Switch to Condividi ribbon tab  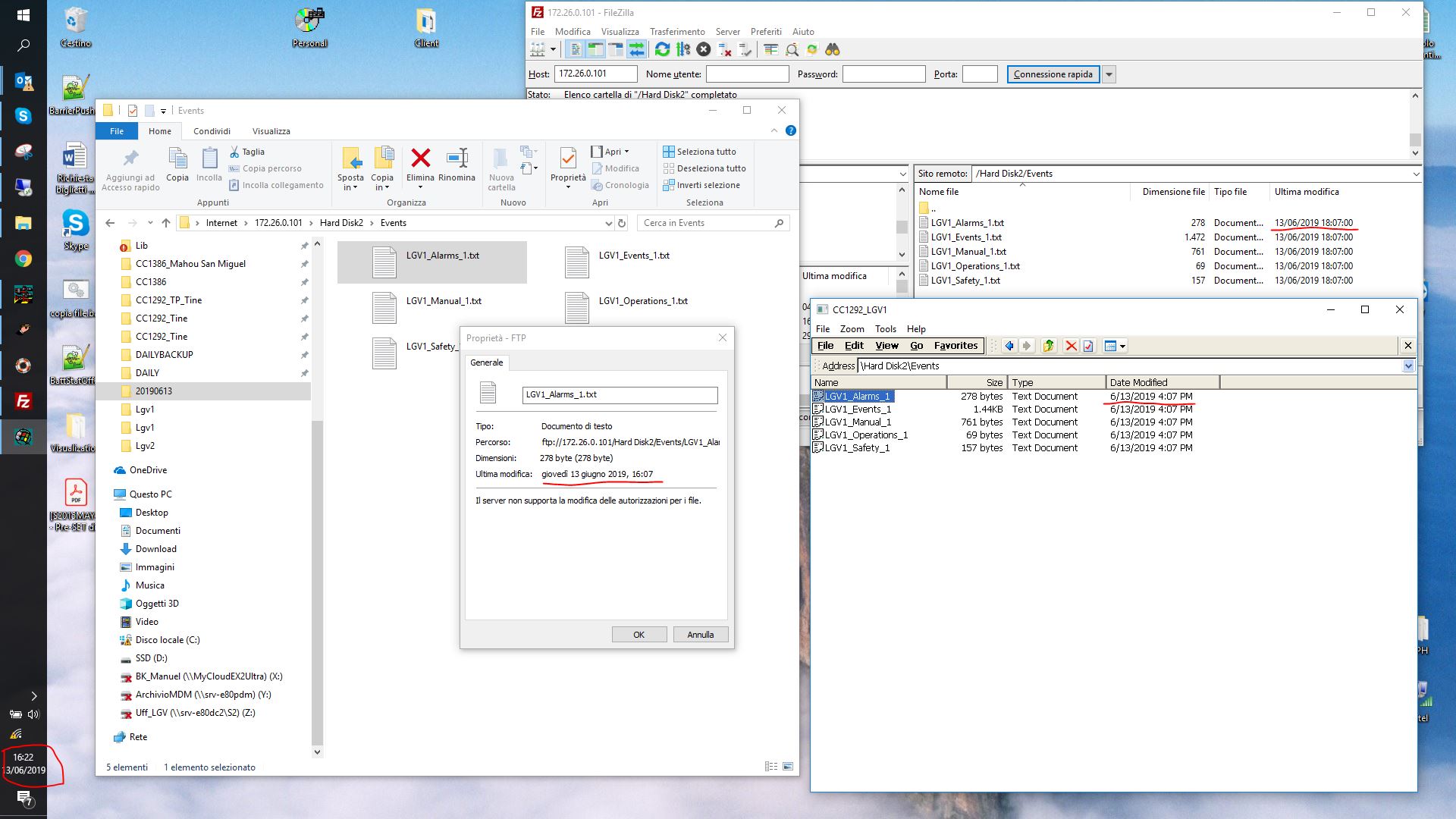pyautogui.click(x=212, y=131)
